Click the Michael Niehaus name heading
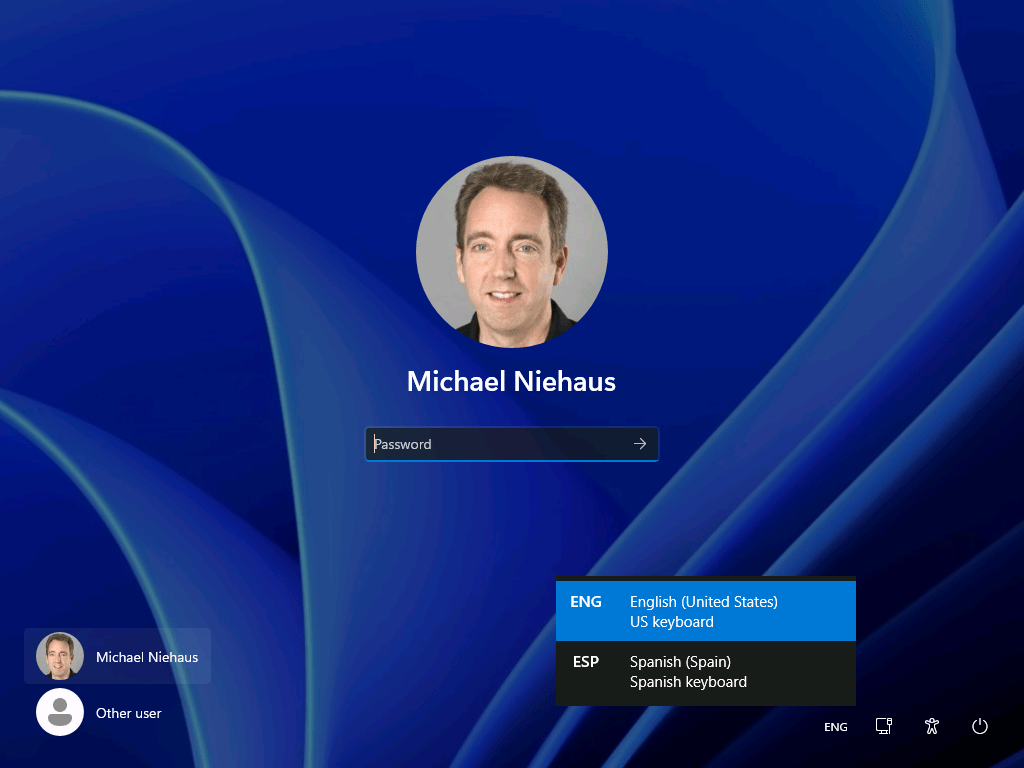 [x=512, y=381]
